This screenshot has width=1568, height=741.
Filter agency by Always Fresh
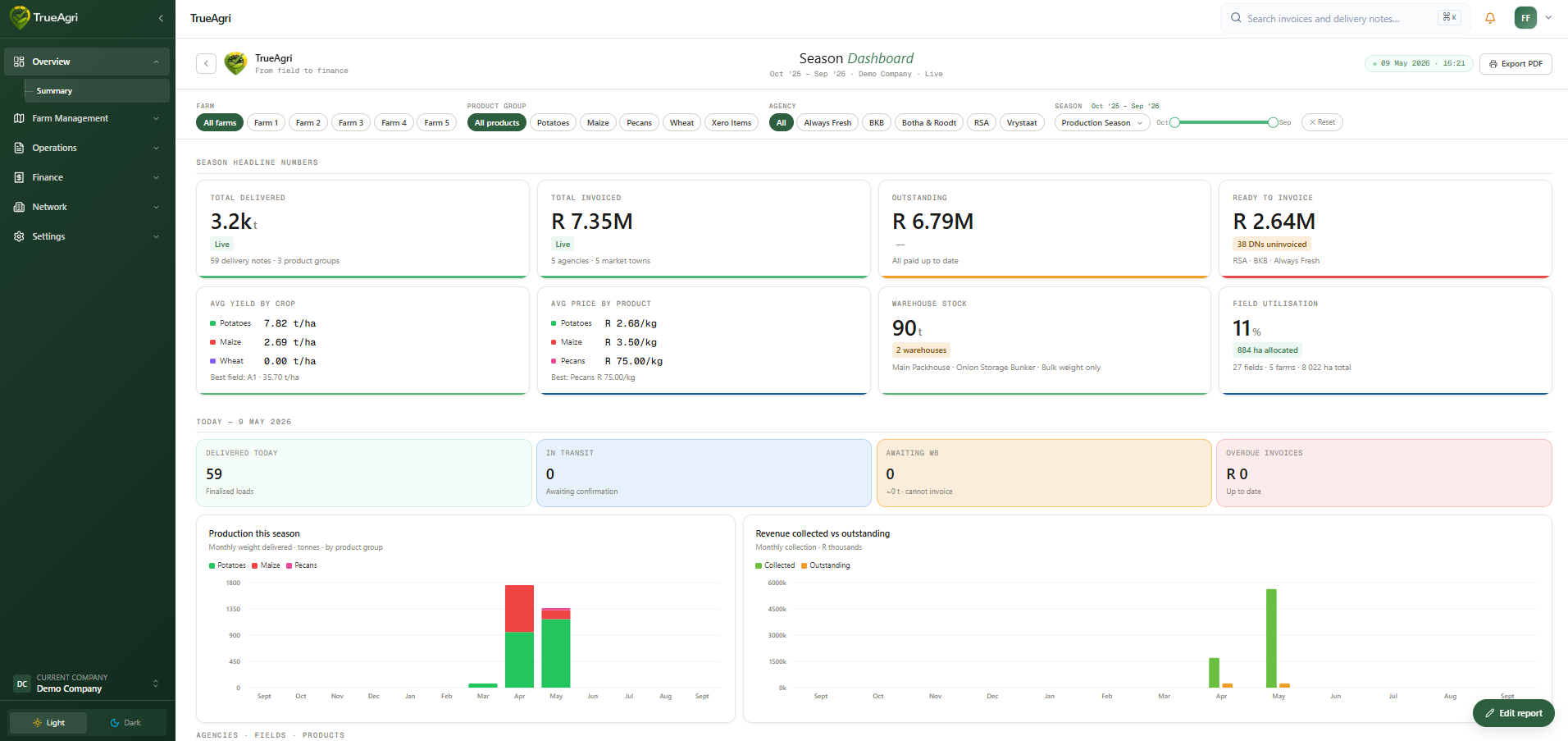[827, 123]
